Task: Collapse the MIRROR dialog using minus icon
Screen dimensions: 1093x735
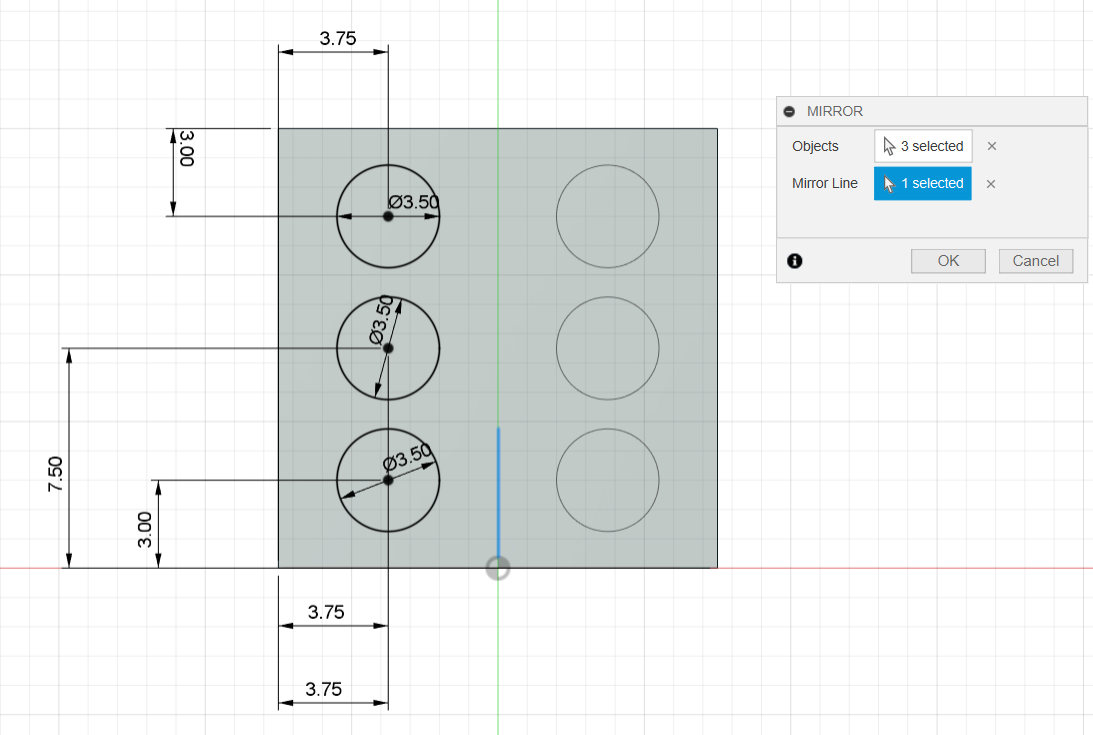Action: click(790, 111)
